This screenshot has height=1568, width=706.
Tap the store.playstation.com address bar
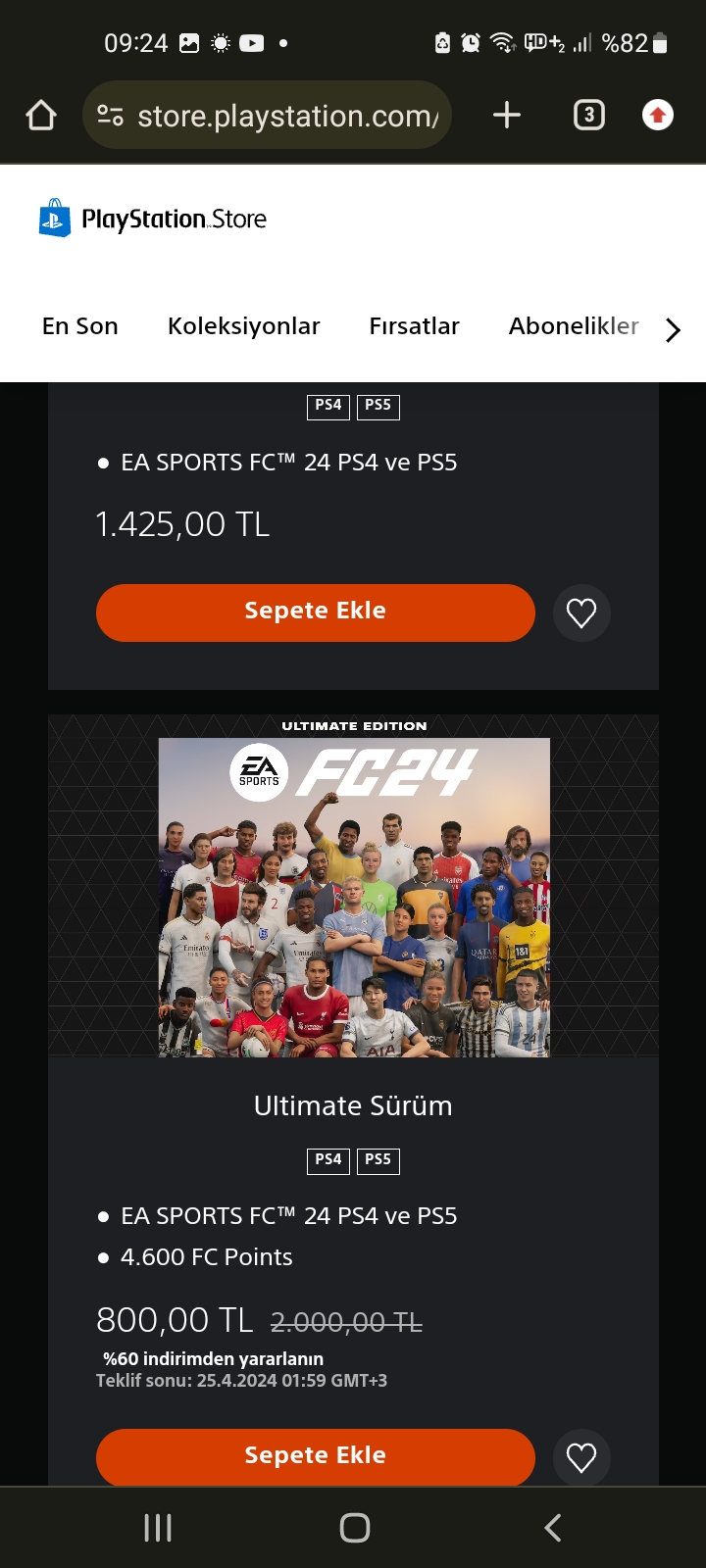point(287,116)
